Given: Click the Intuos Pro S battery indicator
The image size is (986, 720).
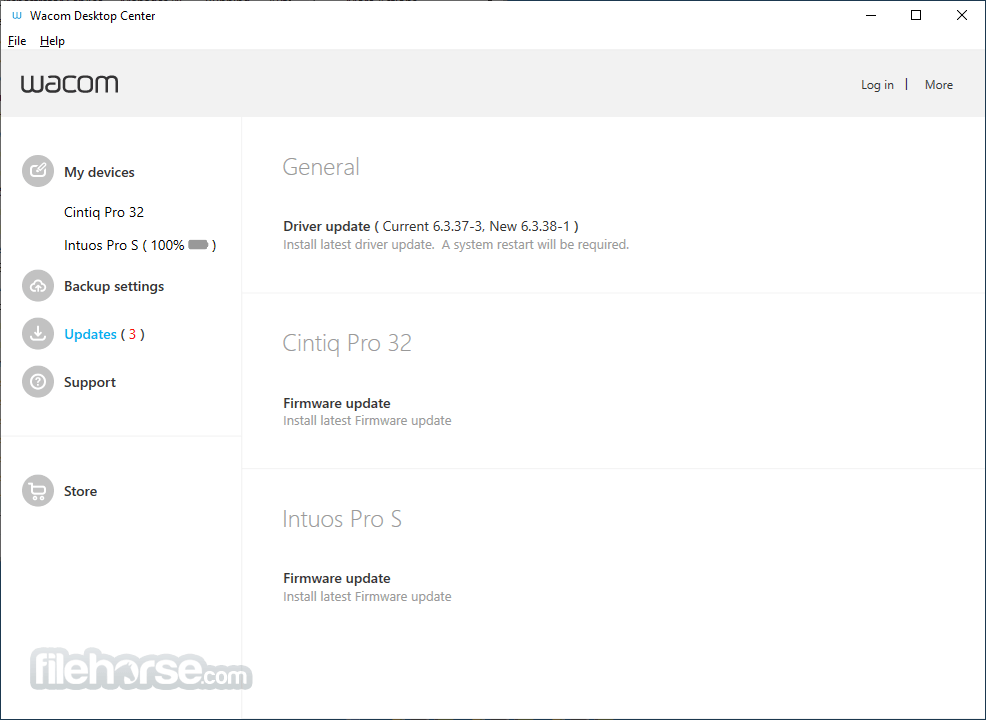Looking at the screenshot, I should (198, 245).
